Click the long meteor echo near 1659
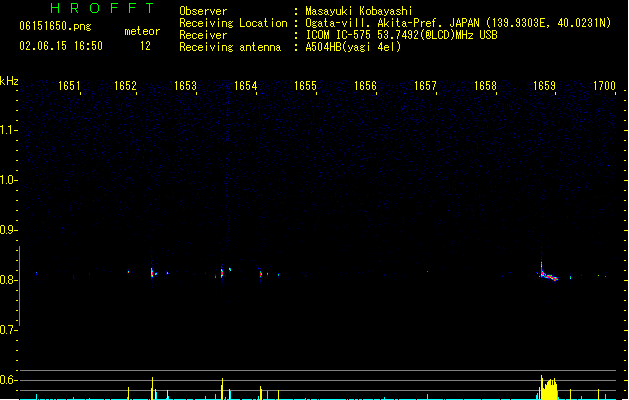Image resolution: width=629 pixels, height=400 pixels. coord(547,273)
